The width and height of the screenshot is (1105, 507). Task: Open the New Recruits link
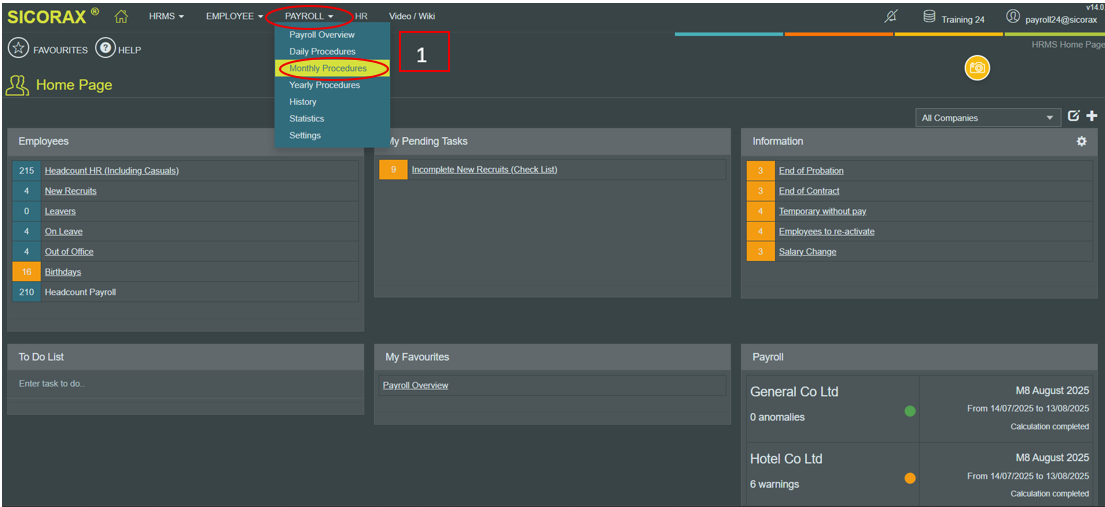coord(70,191)
